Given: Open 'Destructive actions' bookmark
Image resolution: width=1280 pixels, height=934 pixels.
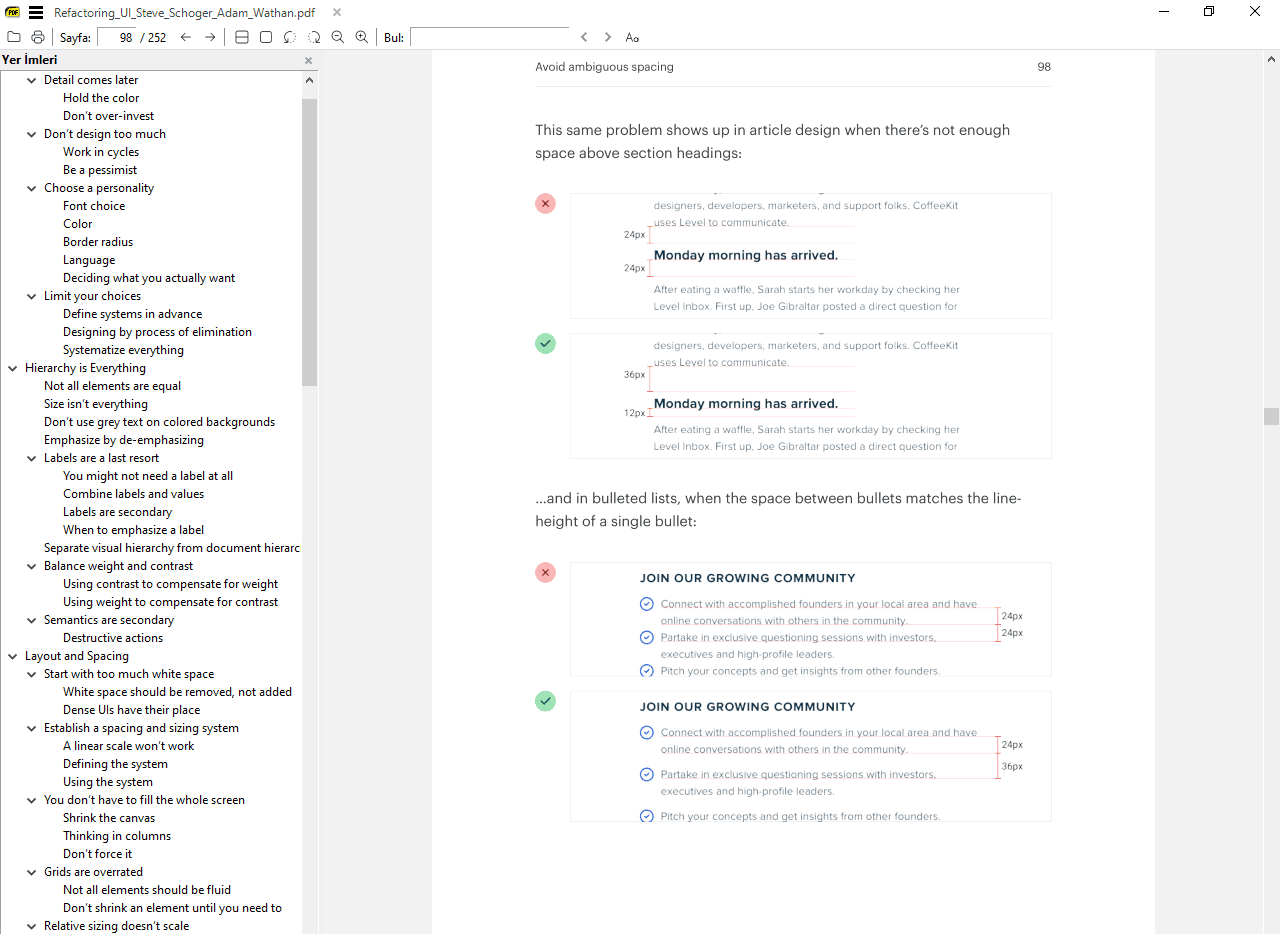Looking at the screenshot, I should pos(113,638).
